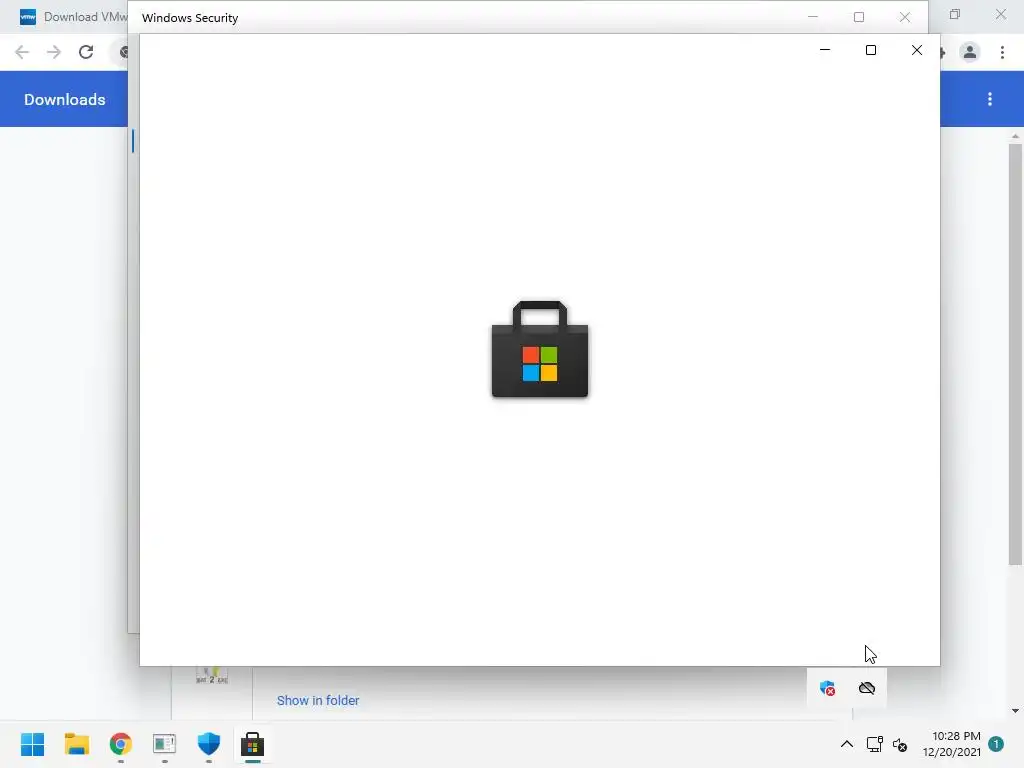Image resolution: width=1024 pixels, height=768 pixels.
Task: Click the Windows Security title bar text
Action: pos(190,18)
